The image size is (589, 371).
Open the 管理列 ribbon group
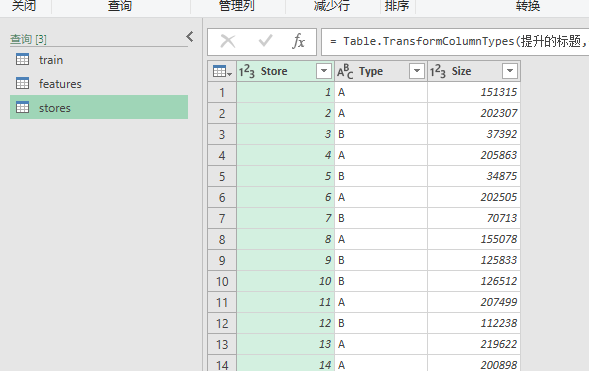coord(237,6)
